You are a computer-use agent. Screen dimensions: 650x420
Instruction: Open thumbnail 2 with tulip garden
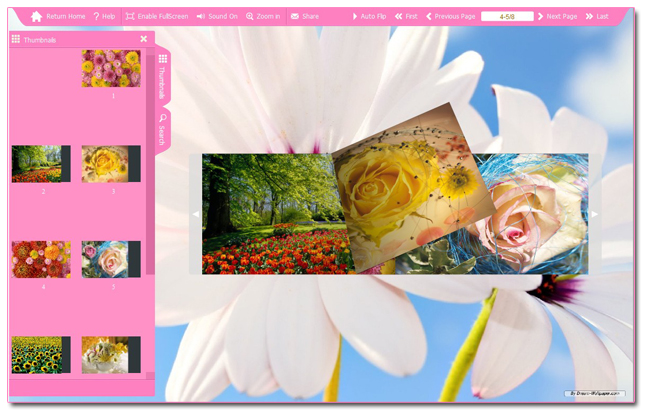(41, 164)
